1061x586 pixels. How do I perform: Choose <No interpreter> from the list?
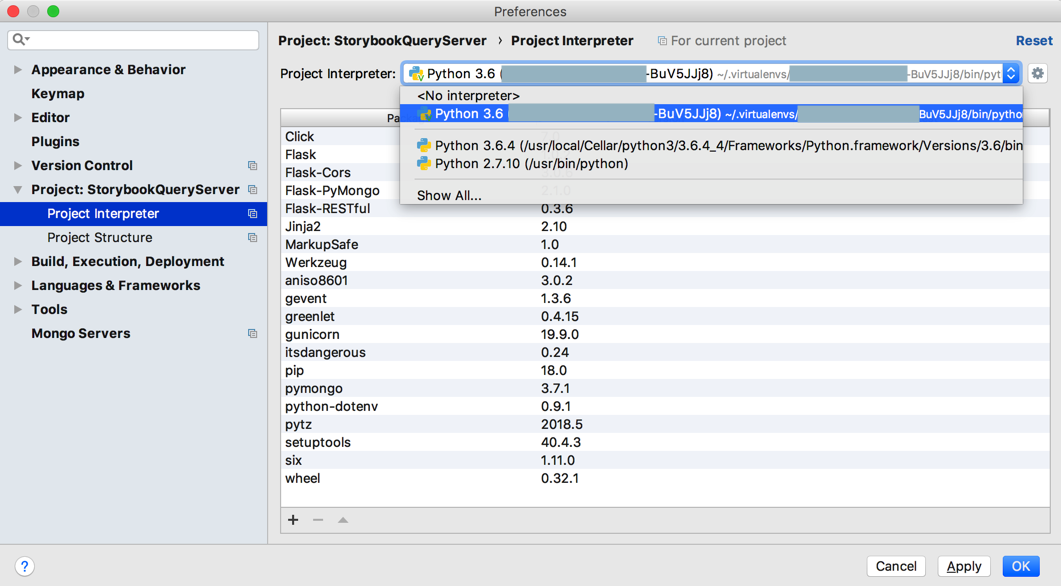coord(468,96)
